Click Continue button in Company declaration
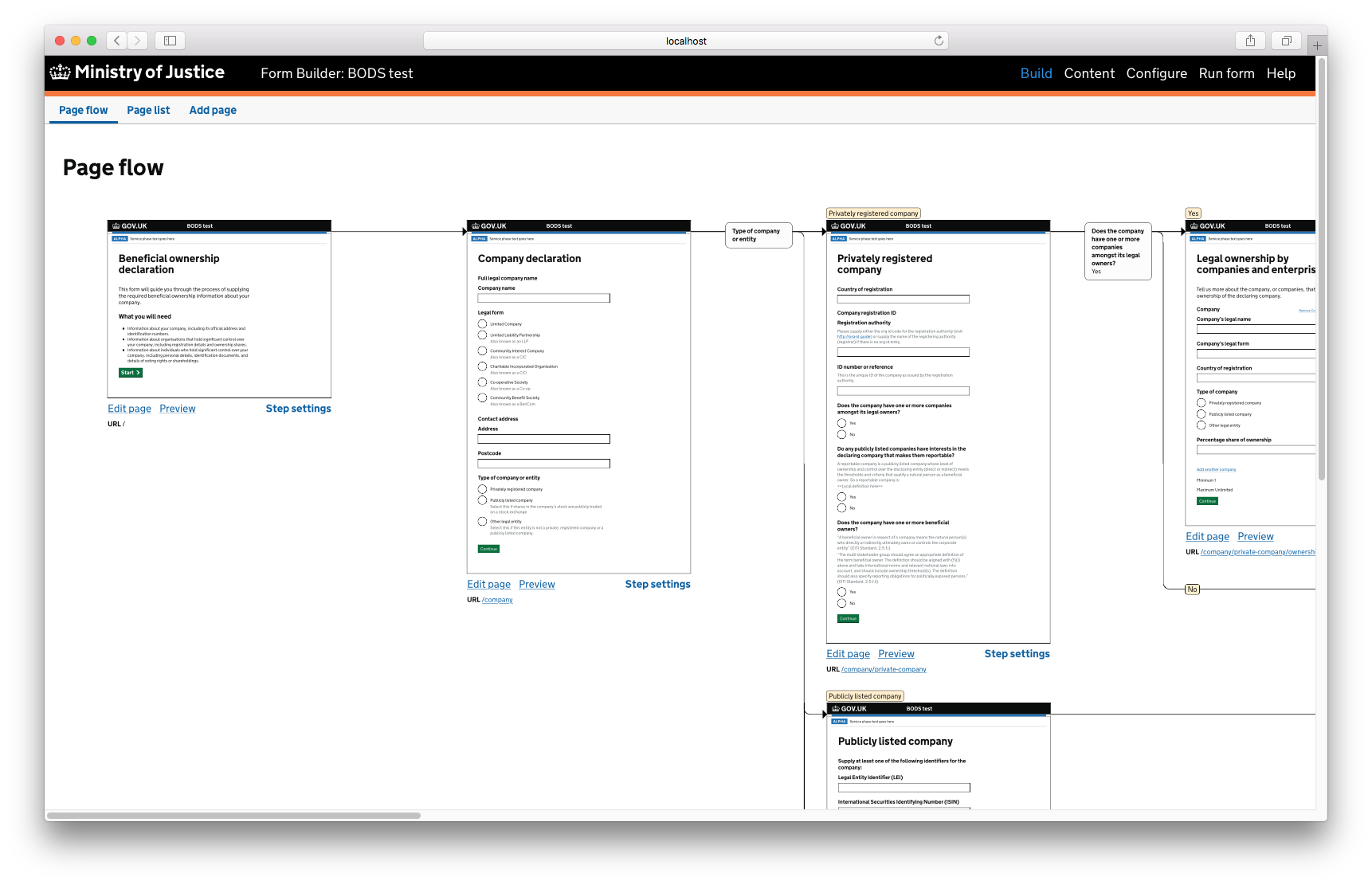The width and height of the screenshot is (1372, 885). point(488,549)
